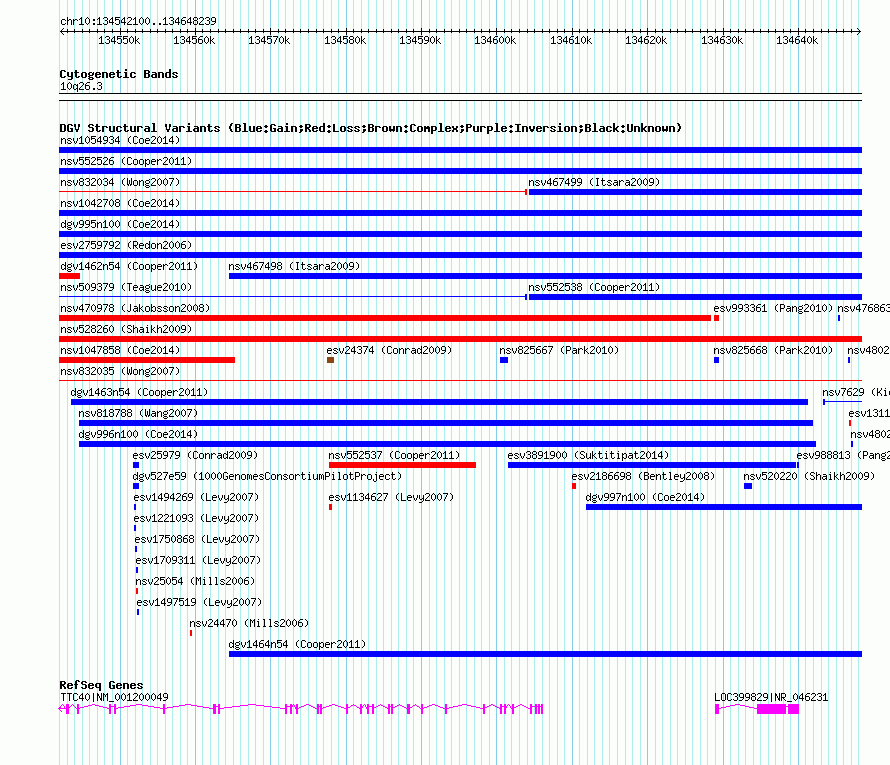Click the red esv1134627 (Levy2007) marker
This screenshot has height=765, width=890.
[x=330, y=507]
